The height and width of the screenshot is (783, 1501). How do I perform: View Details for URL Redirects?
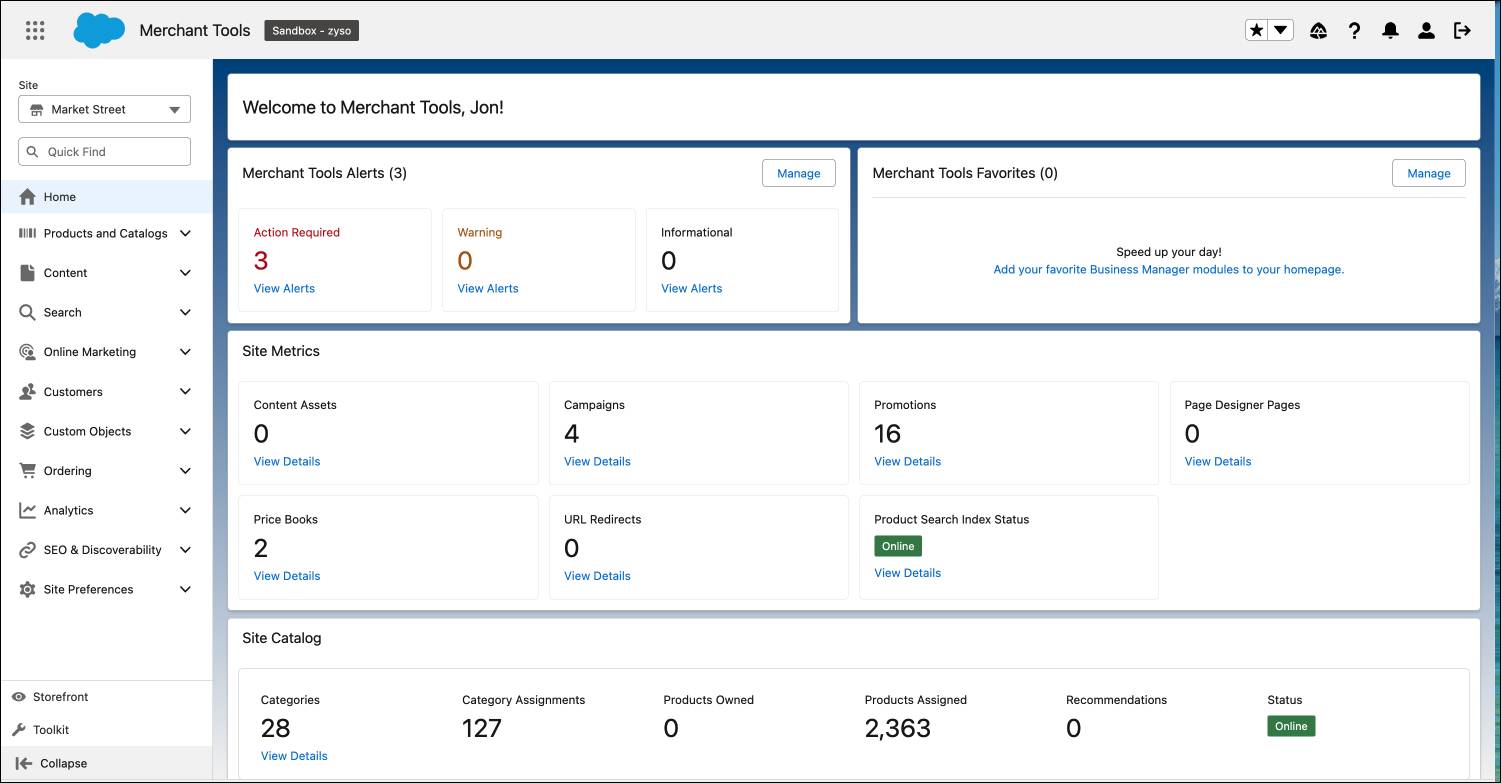pos(597,576)
